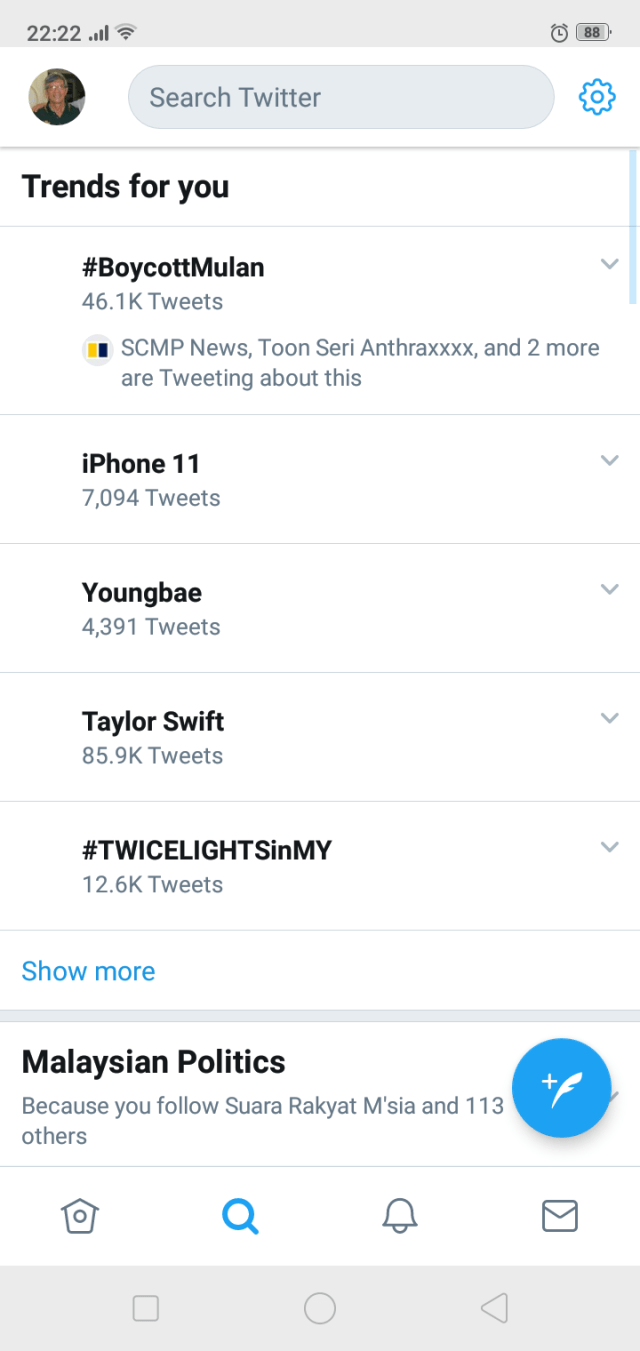Tap the Search Twitter input field
Screen dimensions: 640x1351
tap(340, 97)
